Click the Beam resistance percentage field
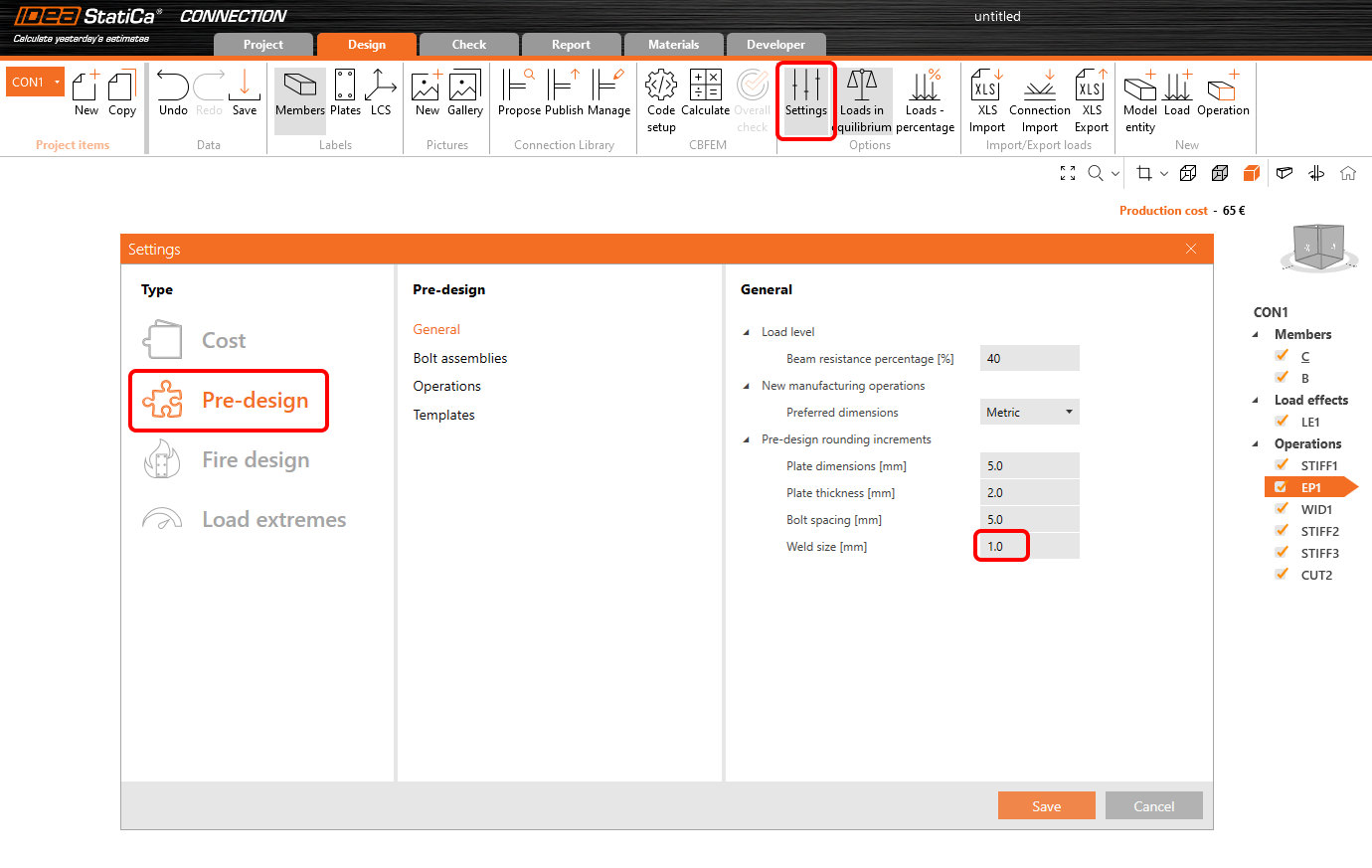 tap(1029, 358)
